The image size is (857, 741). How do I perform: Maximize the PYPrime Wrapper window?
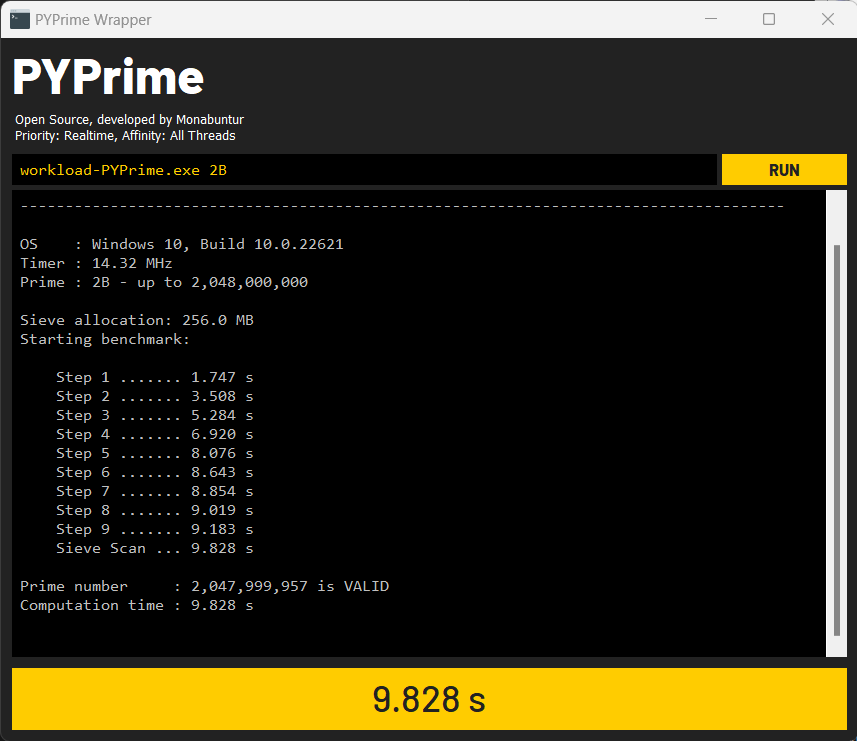769,19
